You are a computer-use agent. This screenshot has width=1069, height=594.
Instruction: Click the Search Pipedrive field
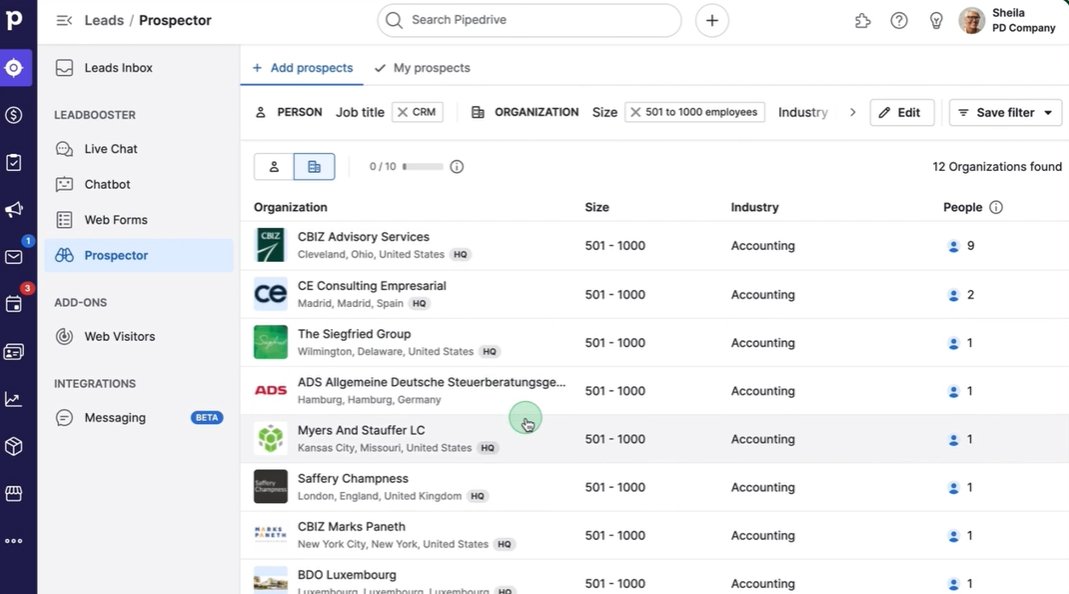click(x=529, y=20)
